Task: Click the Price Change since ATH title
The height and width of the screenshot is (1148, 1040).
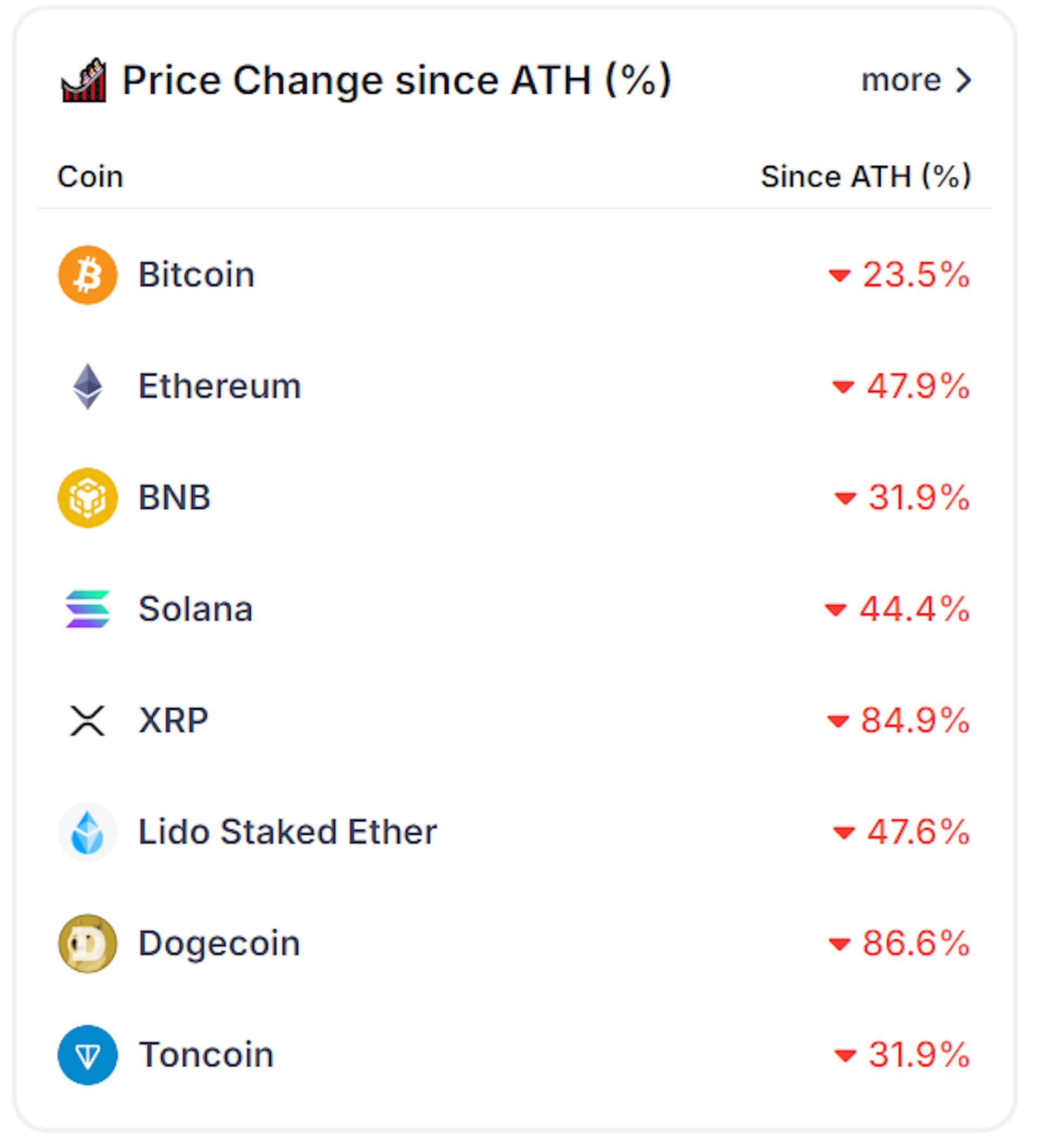Action: [x=396, y=80]
